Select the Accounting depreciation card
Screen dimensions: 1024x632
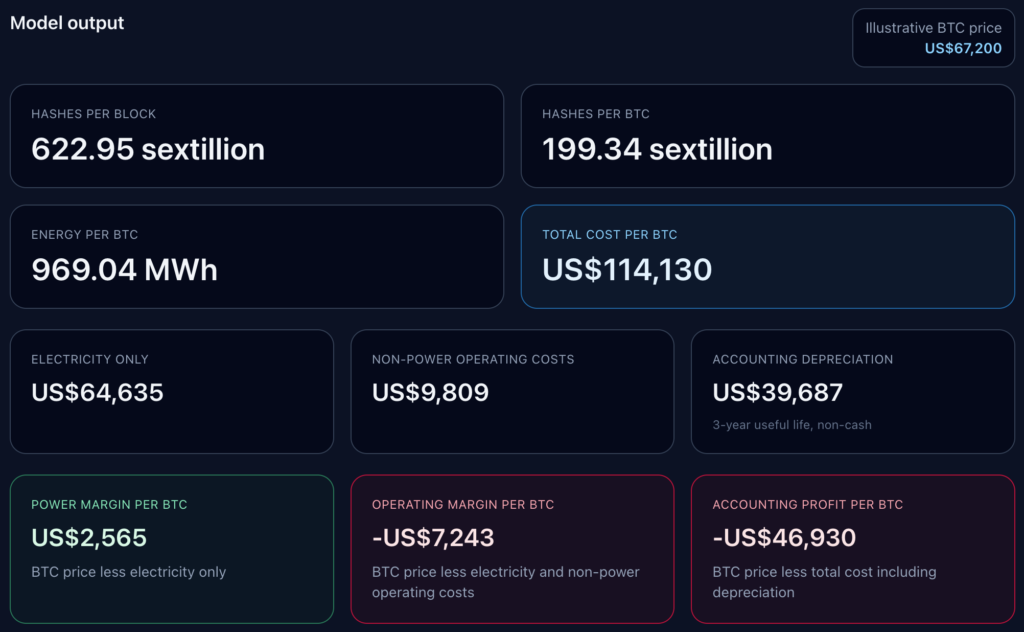click(852, 391)
